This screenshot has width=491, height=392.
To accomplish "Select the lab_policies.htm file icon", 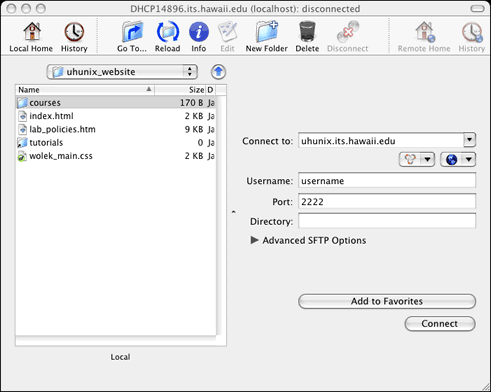I will point(22,129).
